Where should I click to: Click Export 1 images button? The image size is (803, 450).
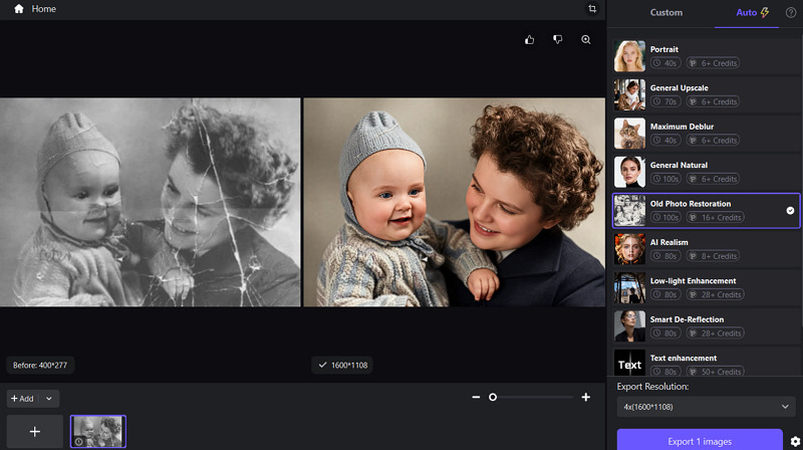point(700,440)
